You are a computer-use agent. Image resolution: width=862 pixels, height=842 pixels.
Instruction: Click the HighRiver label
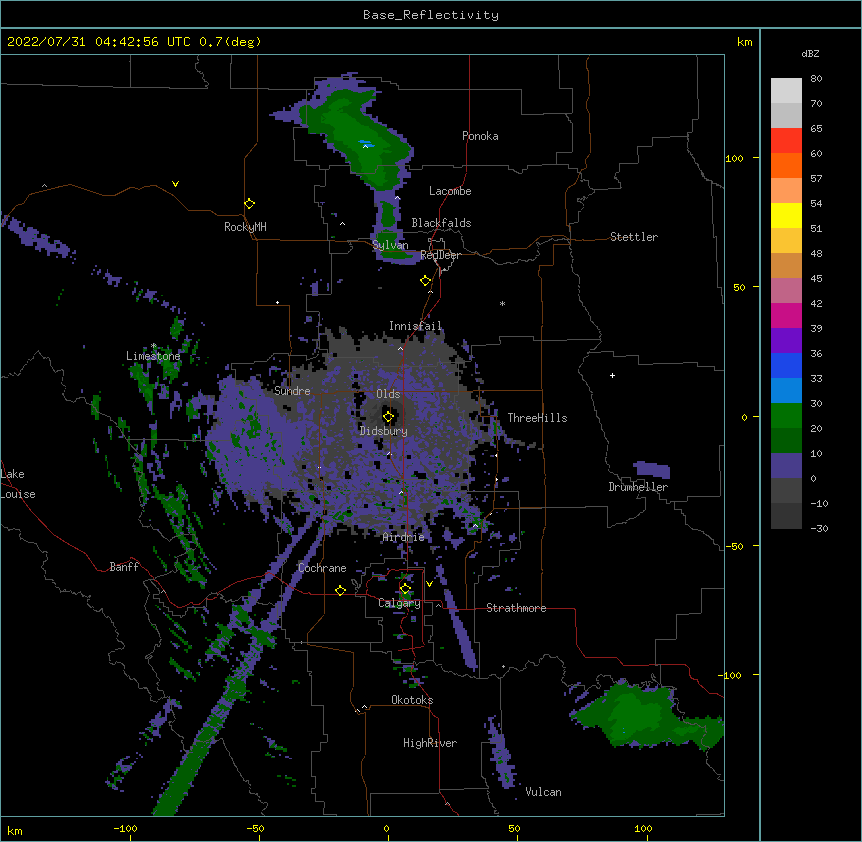tap(430, 743)
